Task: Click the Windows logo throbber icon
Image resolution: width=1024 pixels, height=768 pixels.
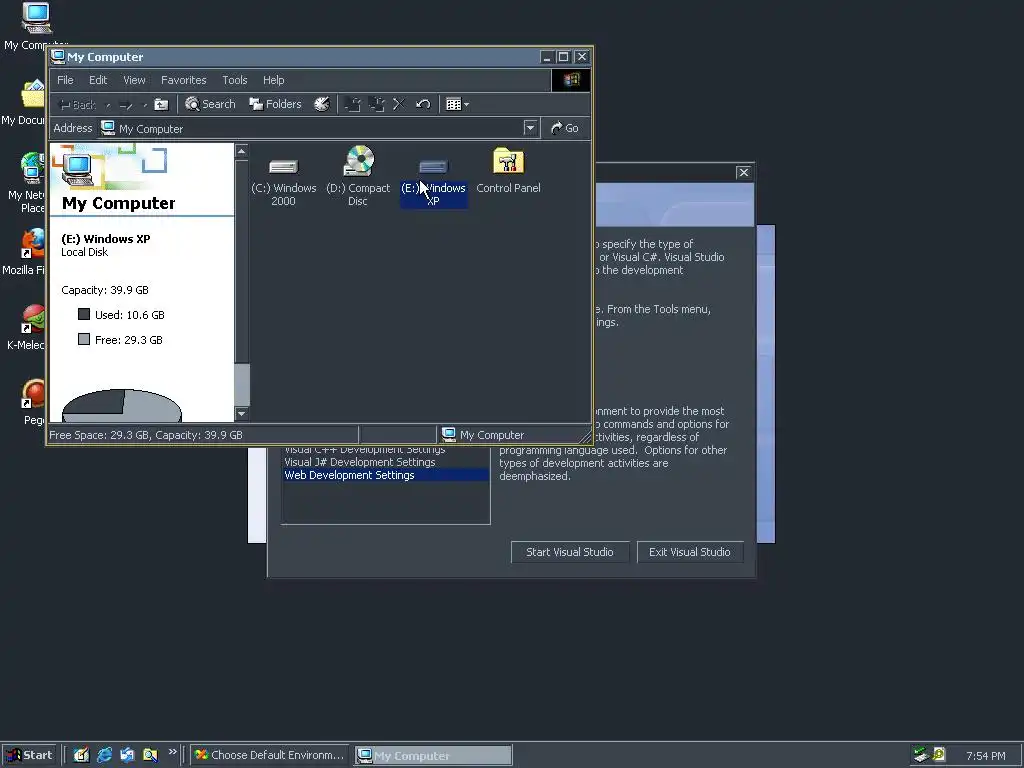Action: [x=571, y=80]
